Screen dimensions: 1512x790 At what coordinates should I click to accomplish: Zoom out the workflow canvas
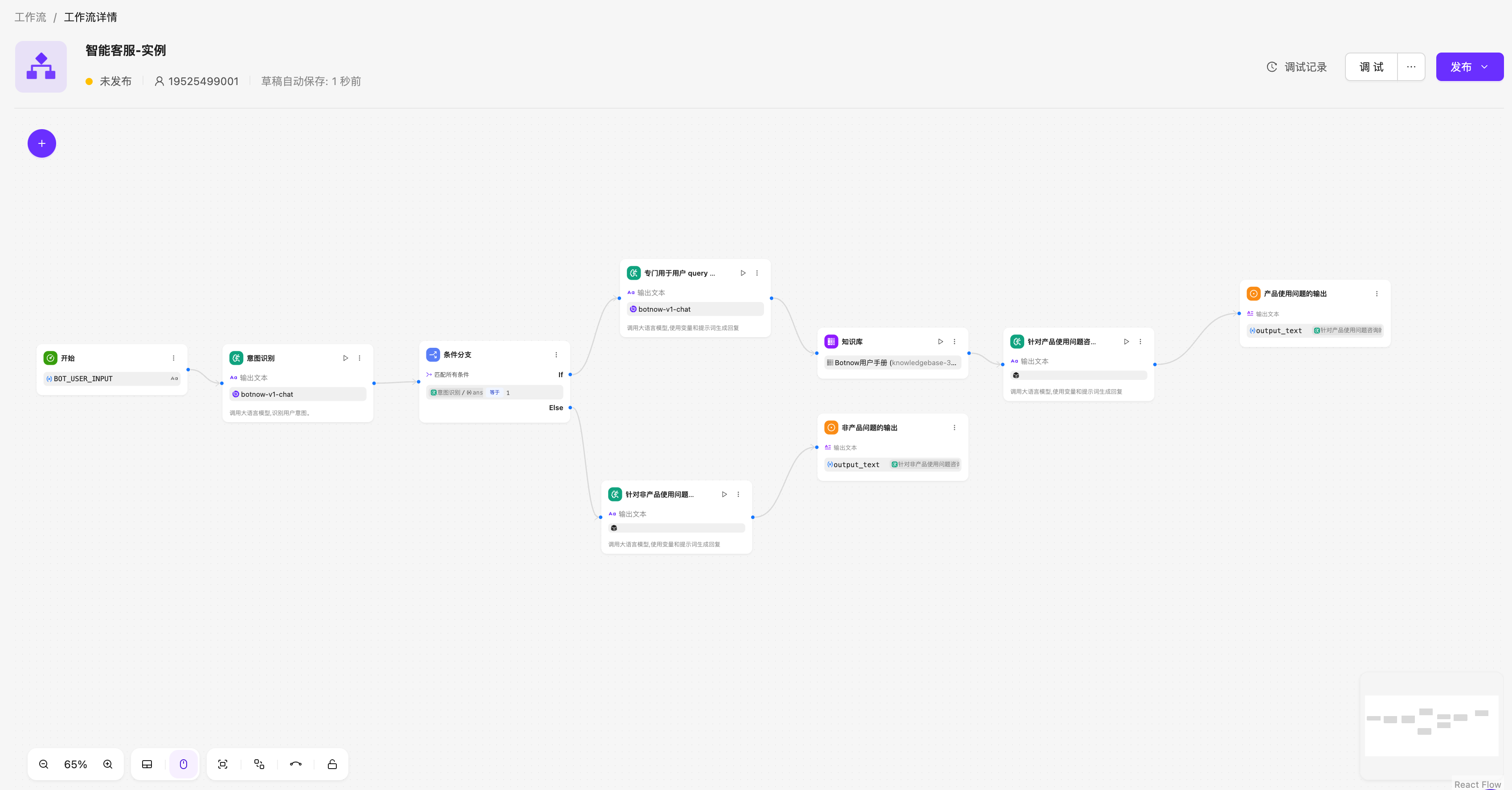(x=43, y=764)
